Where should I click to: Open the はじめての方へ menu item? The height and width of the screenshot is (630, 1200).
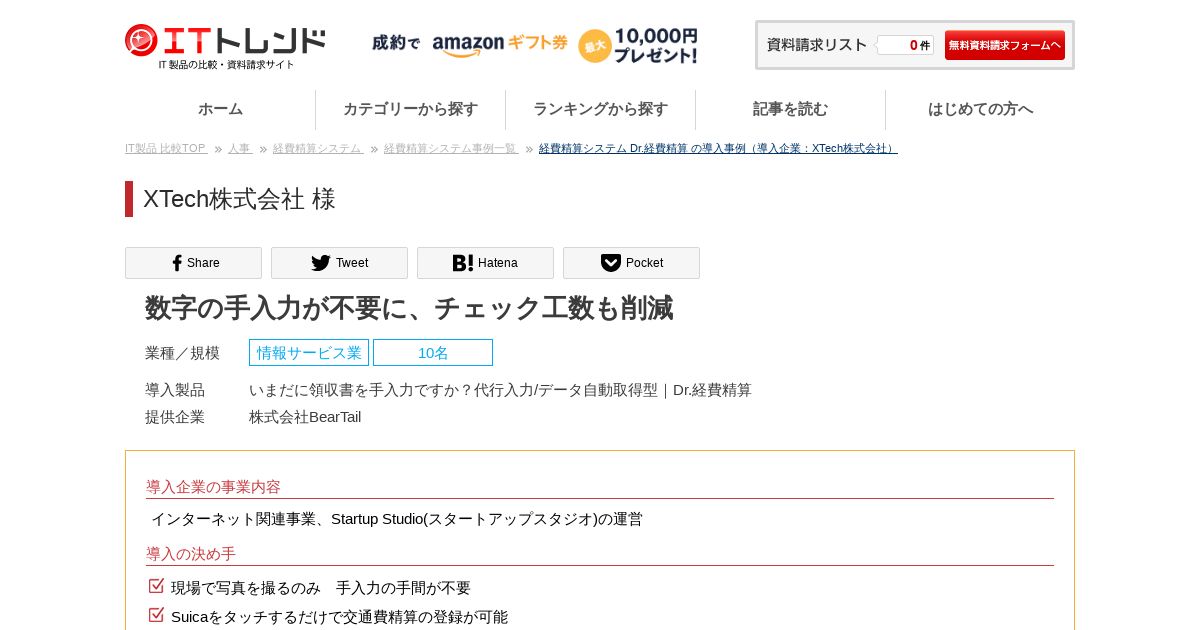click(x=980, y=109)
